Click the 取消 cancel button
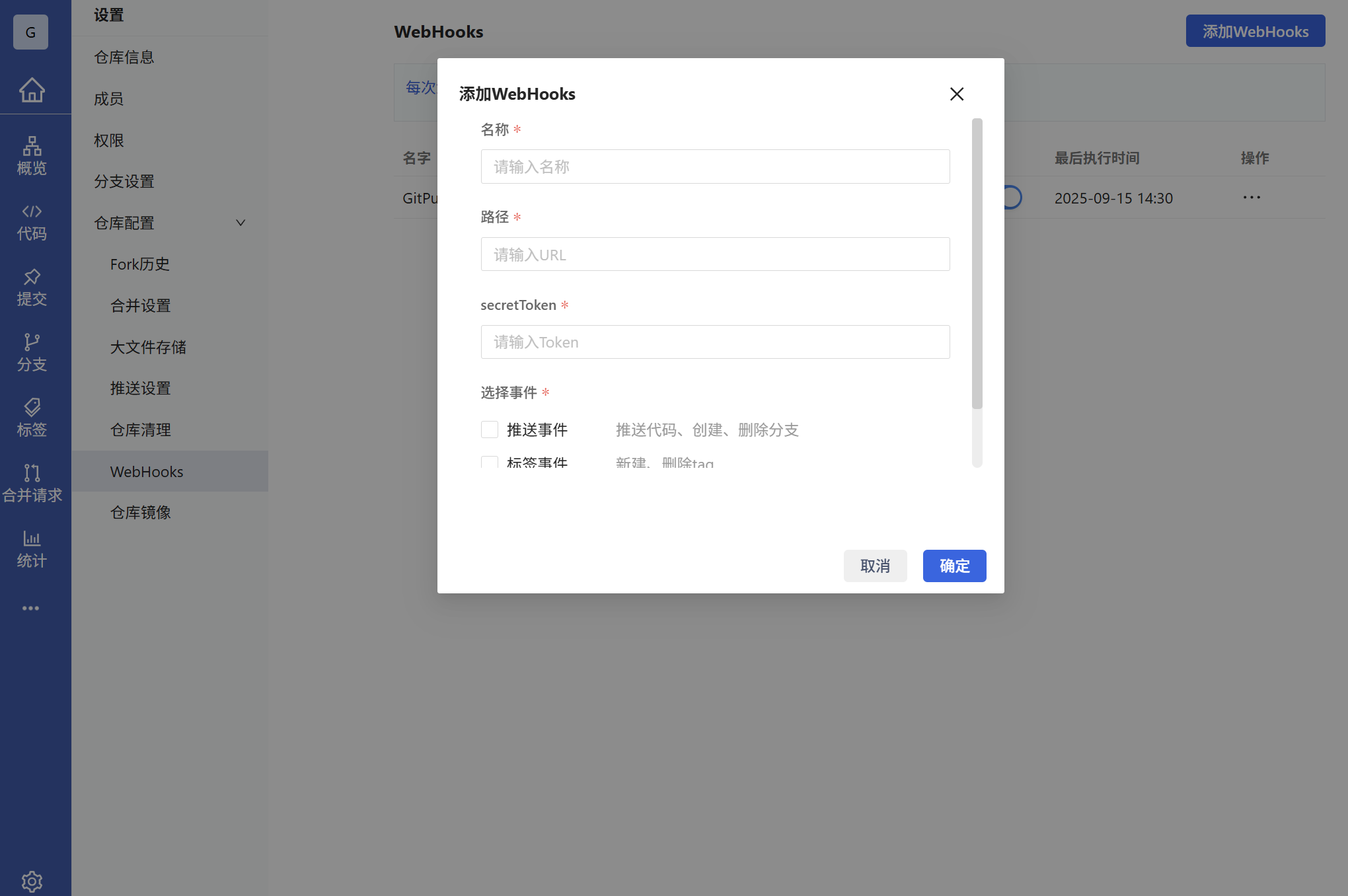The height and width of the screenshot is (896, 1348). [875, 566]
